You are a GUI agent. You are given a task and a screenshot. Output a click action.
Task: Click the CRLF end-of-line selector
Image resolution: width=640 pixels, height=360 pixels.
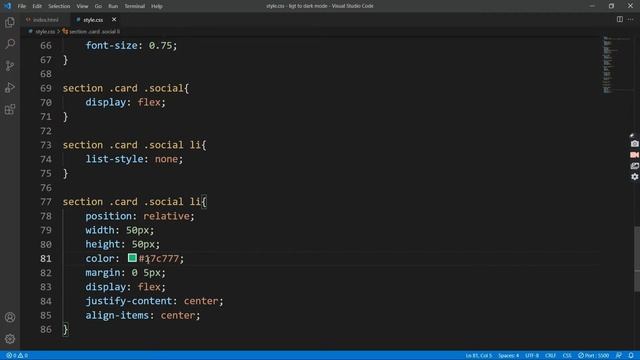click(550, 356)
